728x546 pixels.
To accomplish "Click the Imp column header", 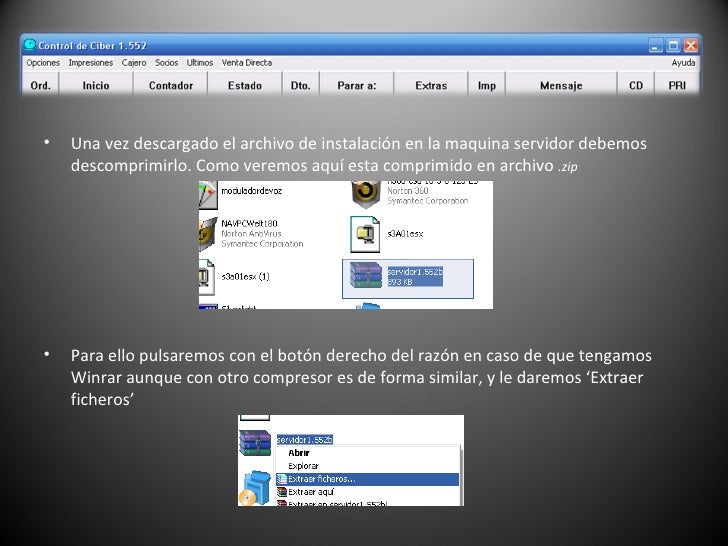I will coord(487,85).
